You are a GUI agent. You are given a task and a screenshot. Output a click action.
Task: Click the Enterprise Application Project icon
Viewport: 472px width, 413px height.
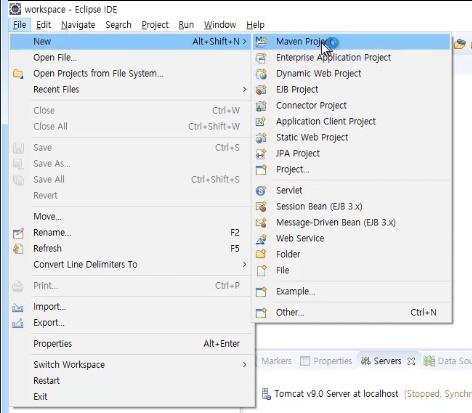pyautogui.click(x=261, y=58)
